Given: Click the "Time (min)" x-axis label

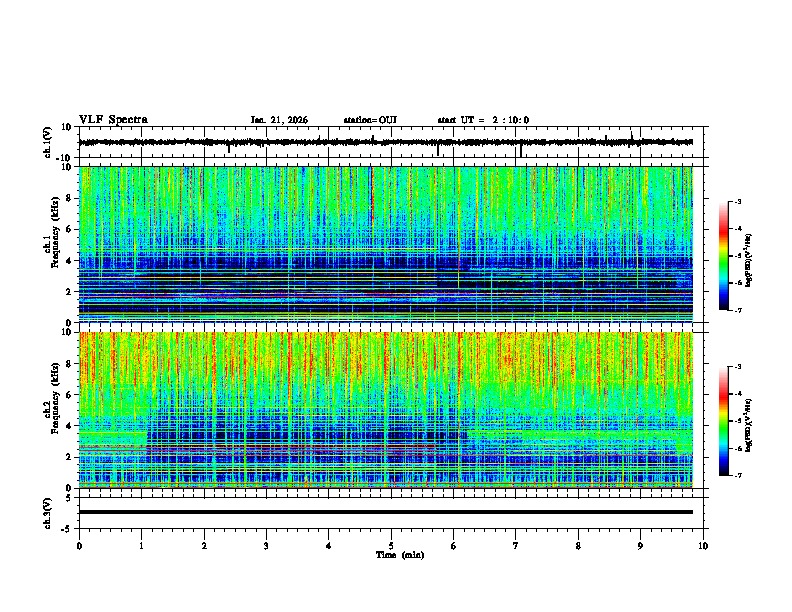Looking at the screenshot, I should 400,555.
